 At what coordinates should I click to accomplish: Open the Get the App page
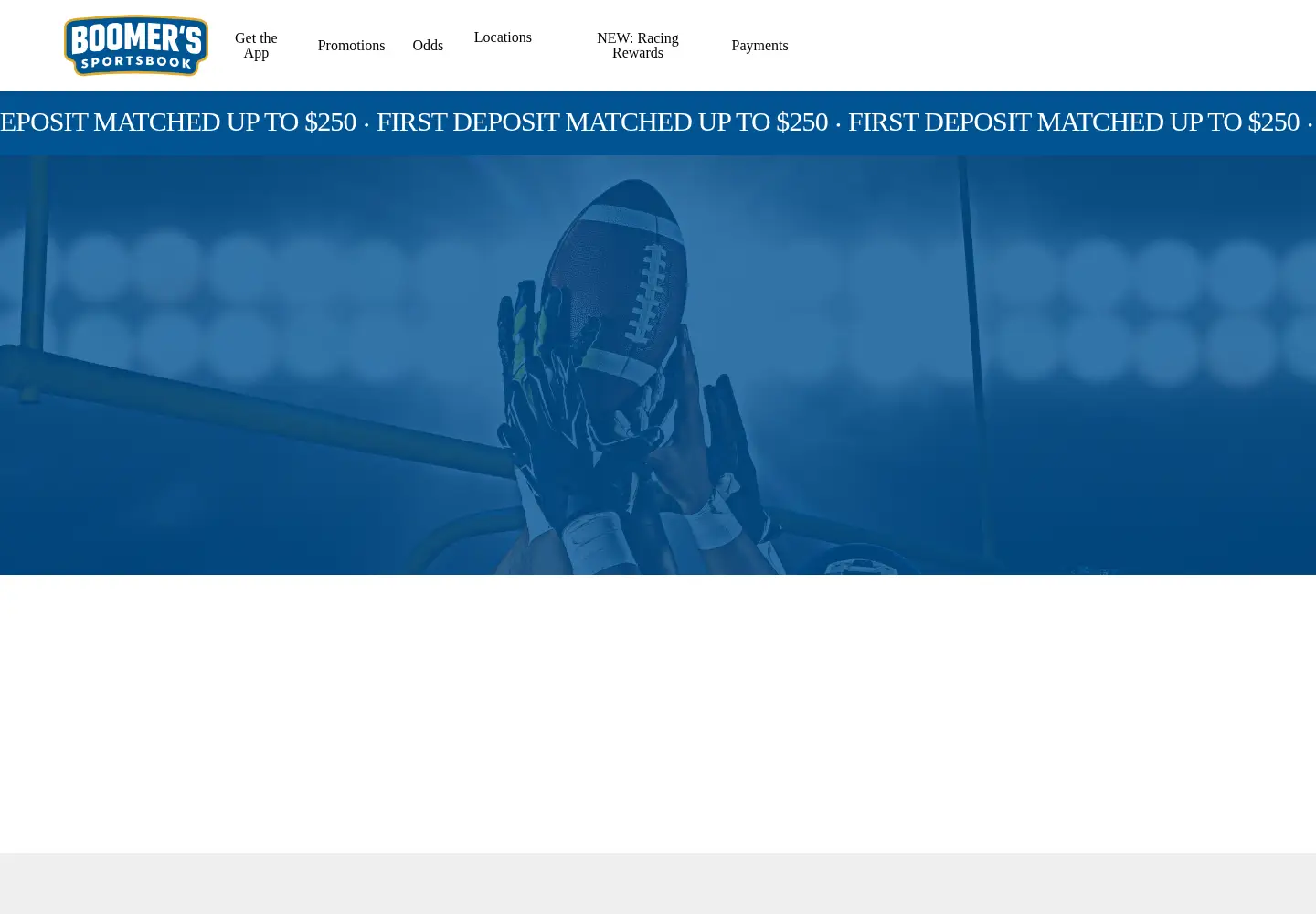pos(256,46)
